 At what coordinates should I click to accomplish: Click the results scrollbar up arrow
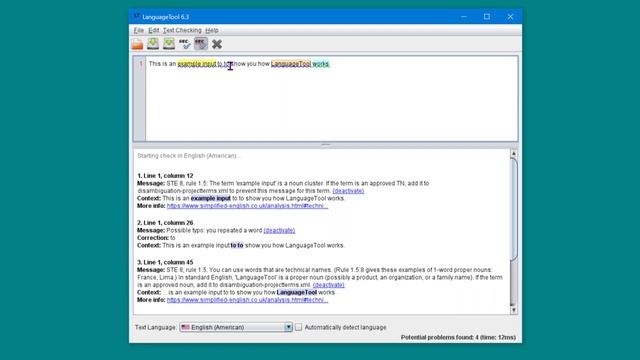pyautogui.click(x=514, y=153)
